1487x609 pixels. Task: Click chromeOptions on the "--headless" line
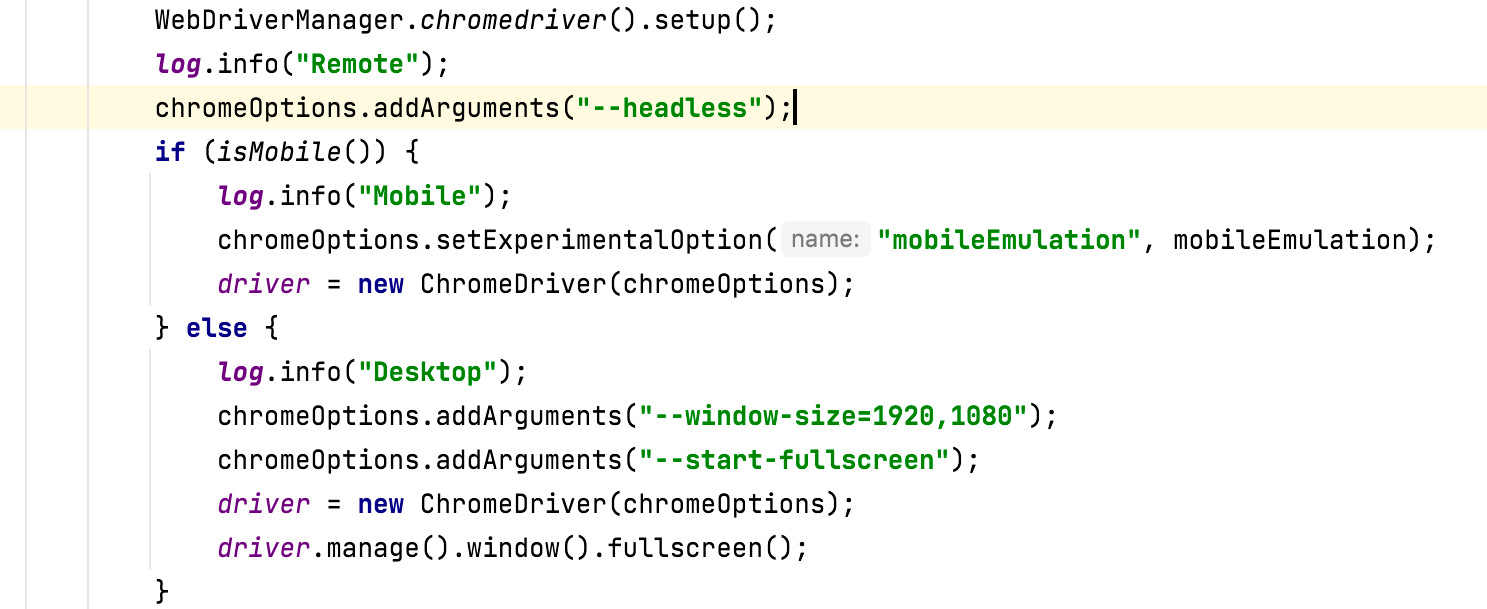tap(256, 108)
